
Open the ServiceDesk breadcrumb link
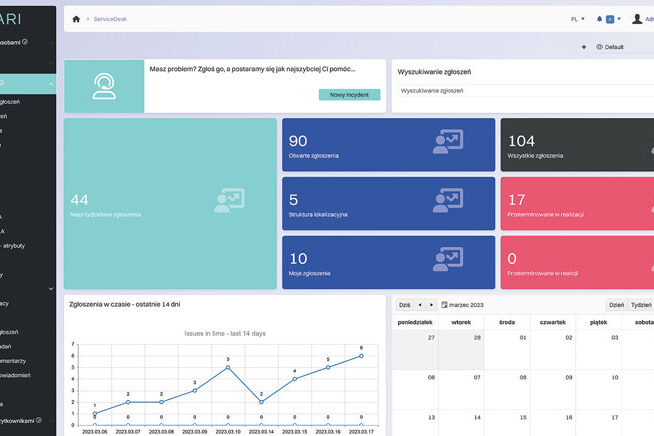110,19
